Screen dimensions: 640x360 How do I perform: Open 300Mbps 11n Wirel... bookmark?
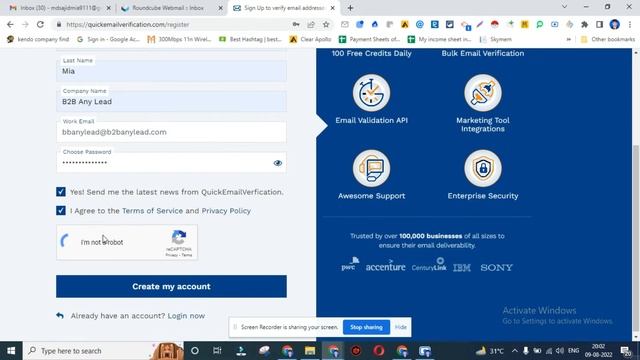pyautogui.click(x=179, y=39)
